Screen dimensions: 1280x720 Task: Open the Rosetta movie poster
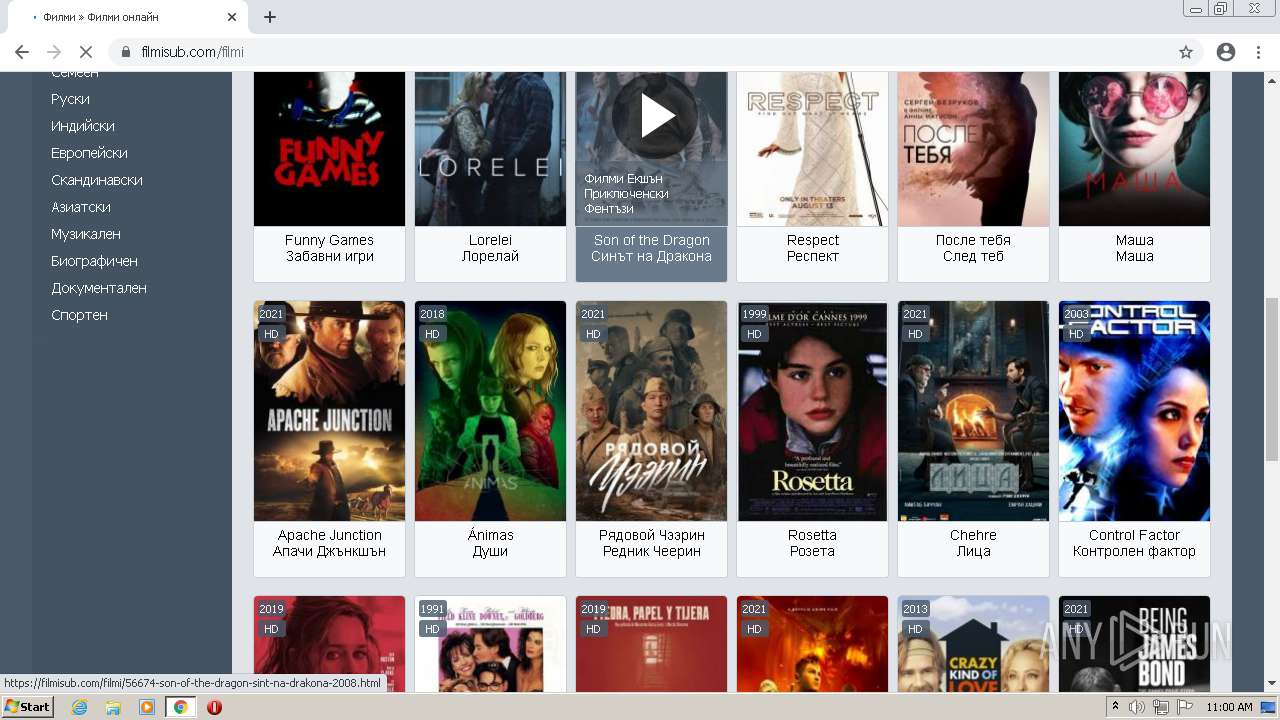tap(812, 411)
